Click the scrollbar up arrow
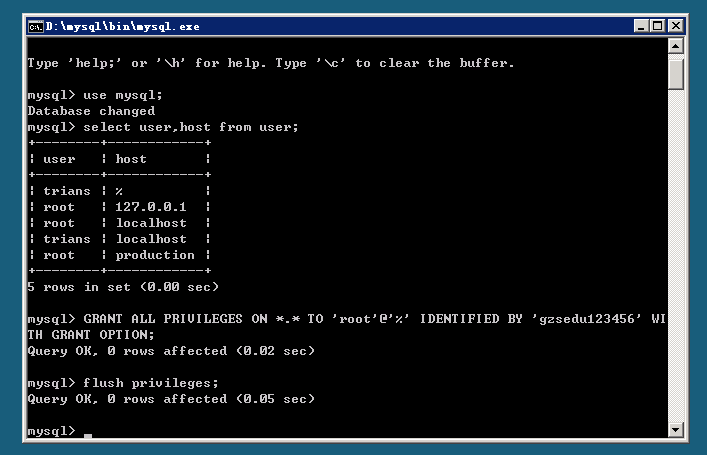Screen dimensions: 707x455 tap(676, 46)
